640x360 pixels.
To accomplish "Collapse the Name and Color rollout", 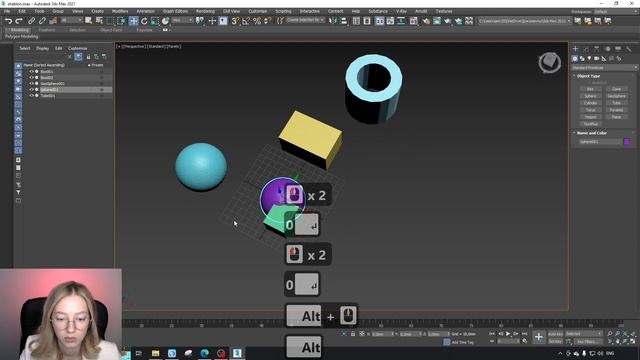I will pos(591,133).
